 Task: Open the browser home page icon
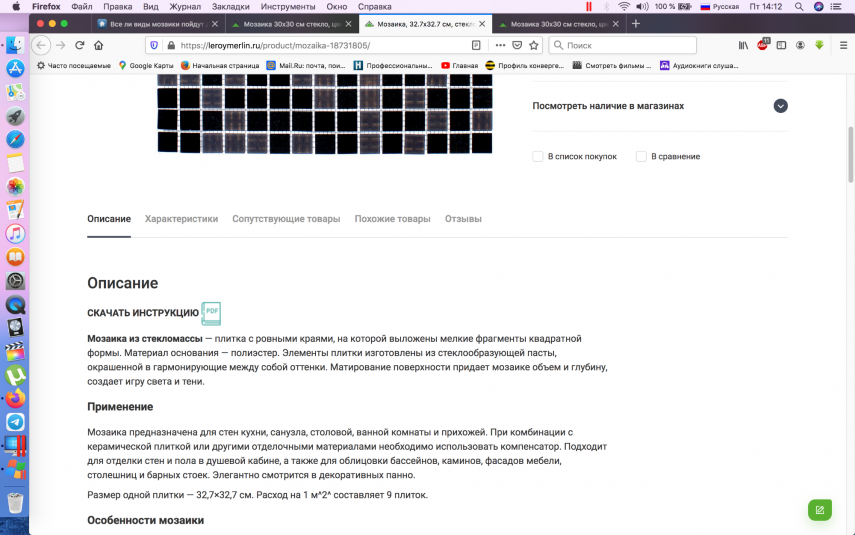point(99,45)
